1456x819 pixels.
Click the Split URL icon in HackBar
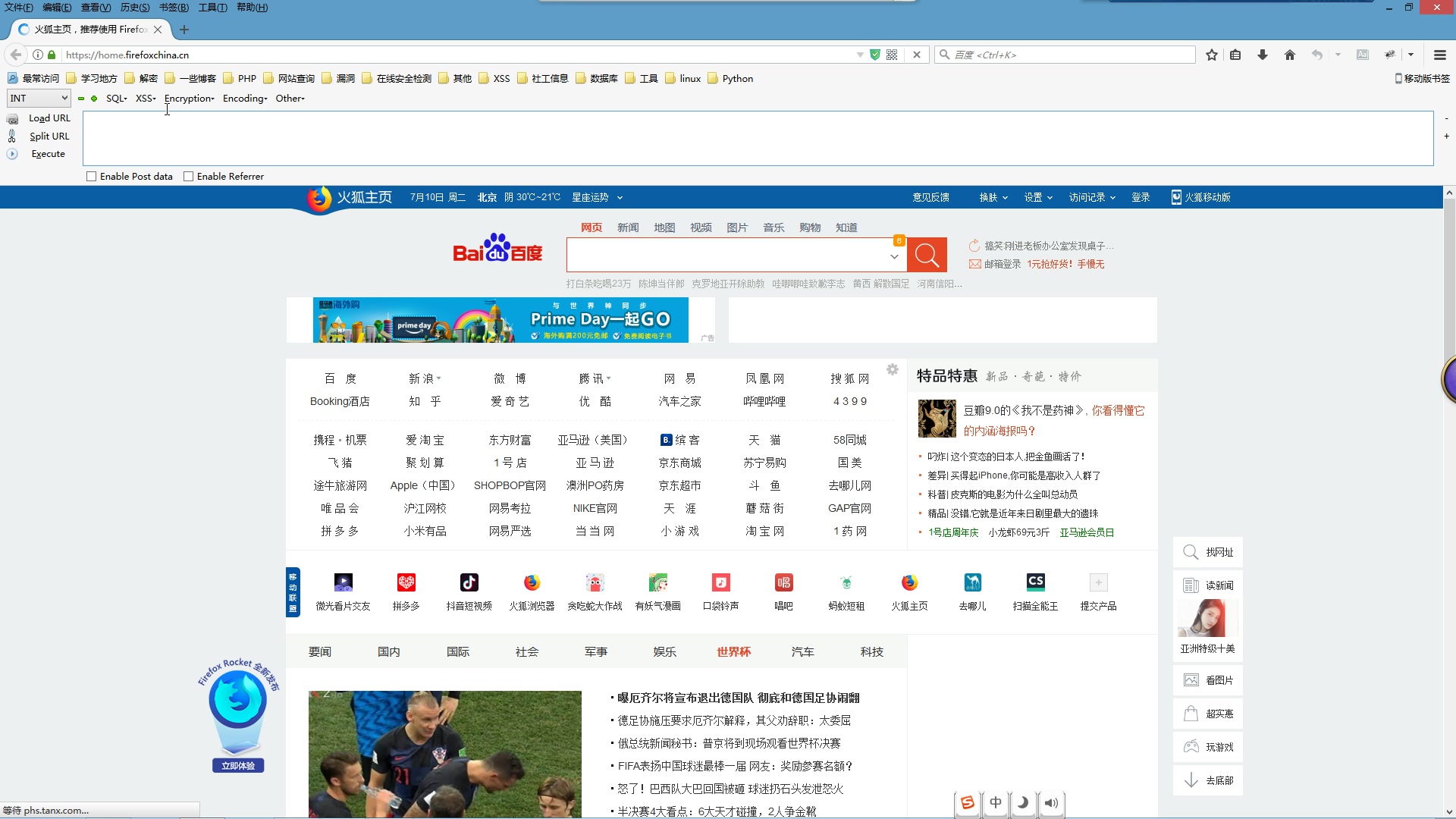tap(12, 136)
